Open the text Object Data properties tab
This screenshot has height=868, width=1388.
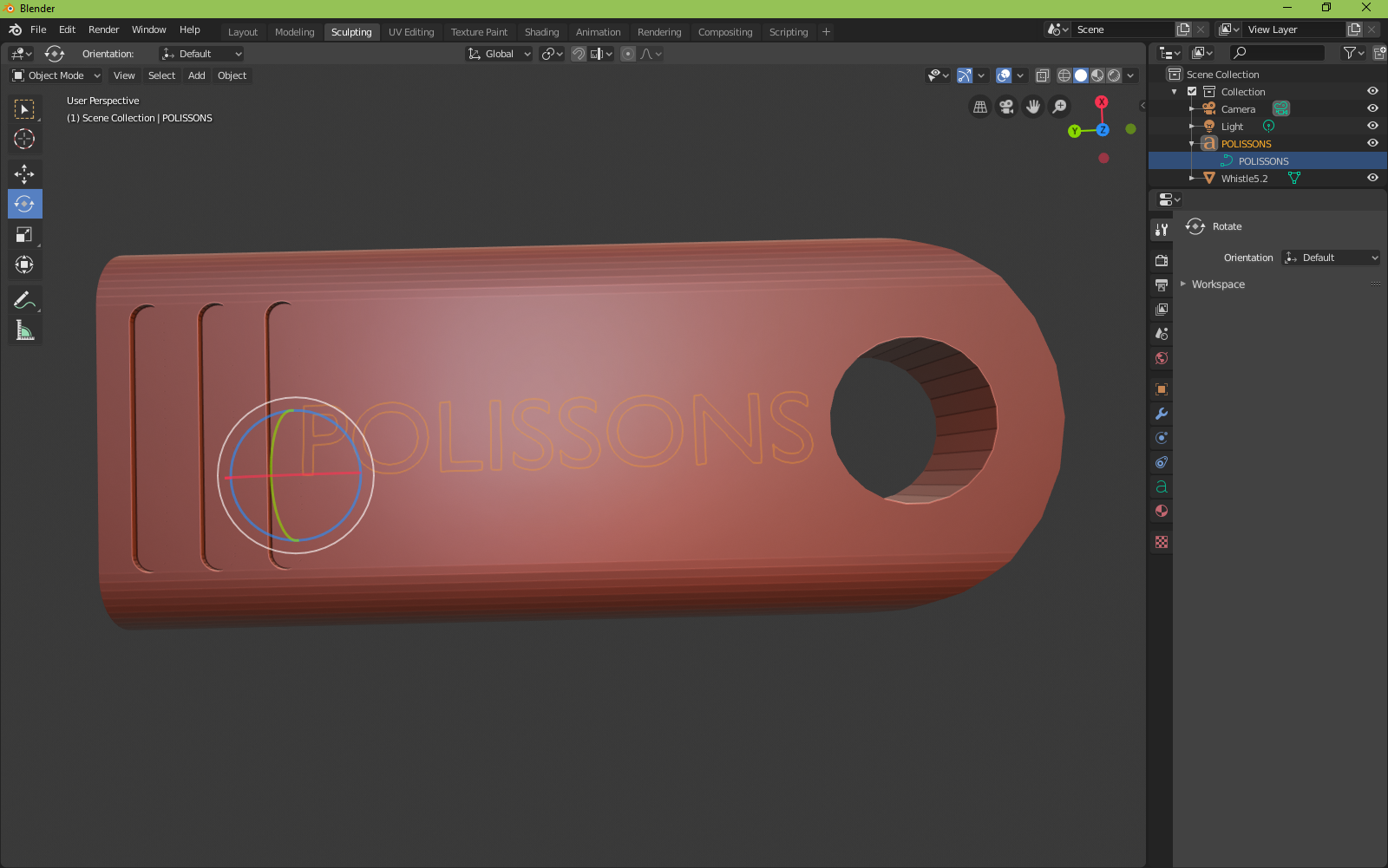pyautogui.click(x=1162, y=486)
